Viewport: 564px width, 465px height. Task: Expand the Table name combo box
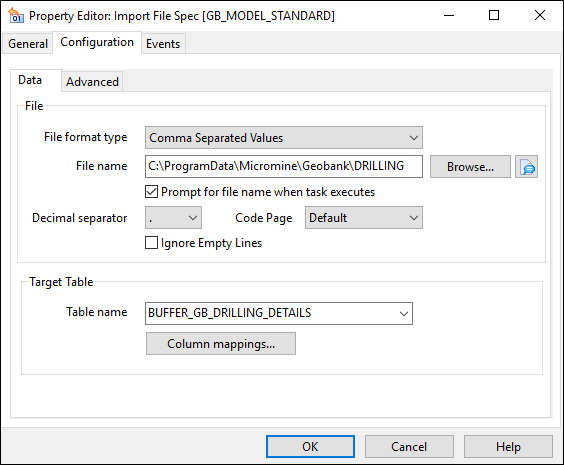(279, 313)
